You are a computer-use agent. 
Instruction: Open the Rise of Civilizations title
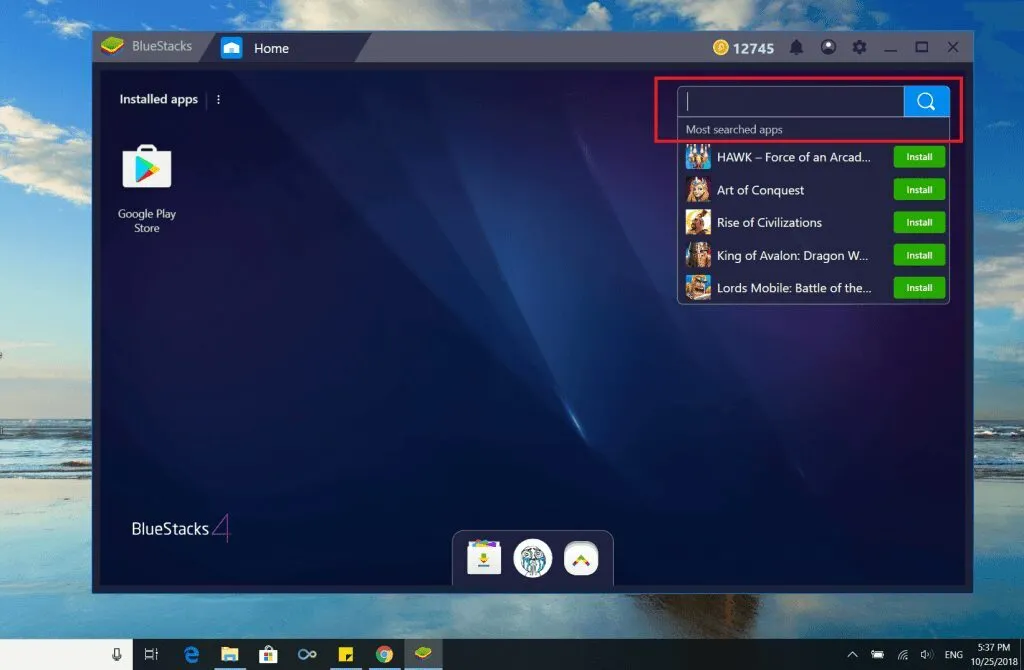click(x=769, y=223)
